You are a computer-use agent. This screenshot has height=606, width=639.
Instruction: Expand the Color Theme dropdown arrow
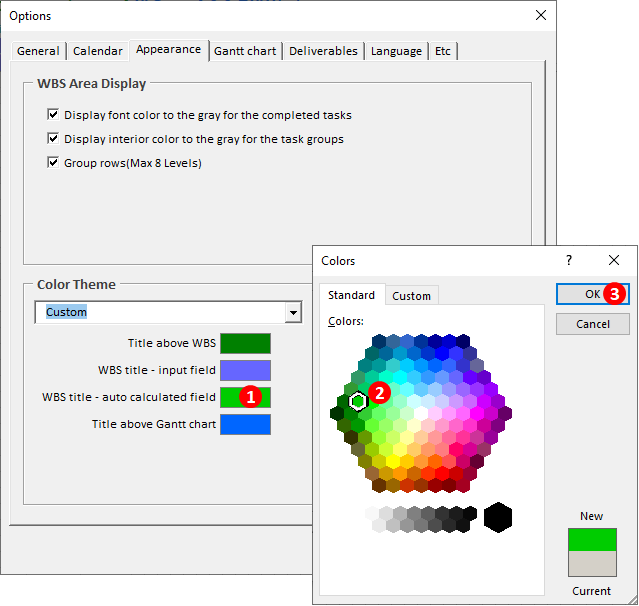click(x=293, y=313)
